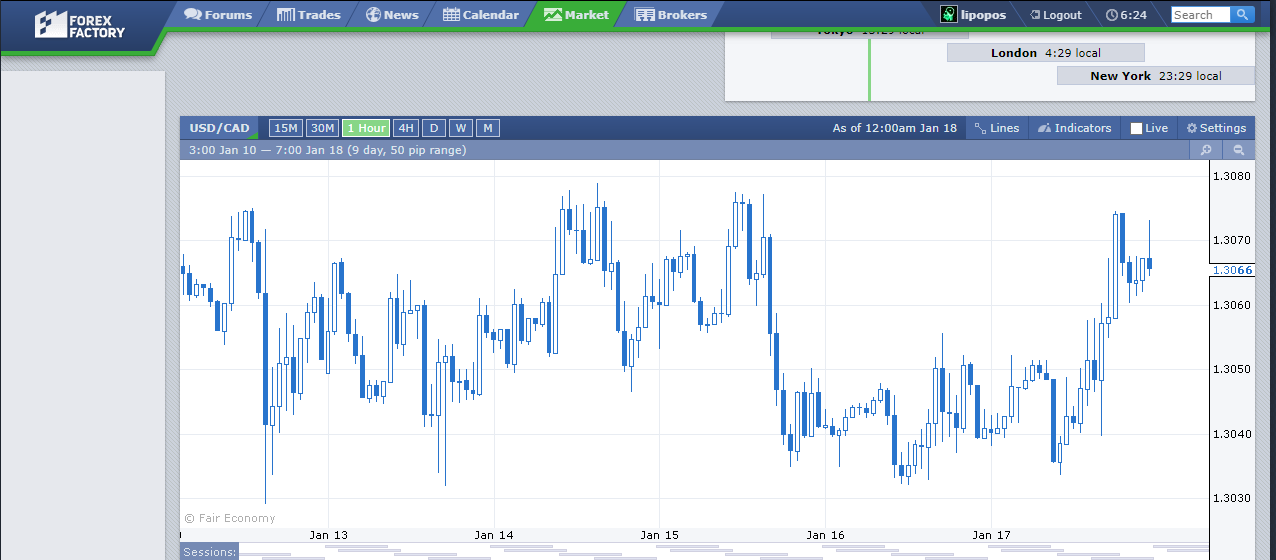Select the New York session bar

tap(1155, 76)
